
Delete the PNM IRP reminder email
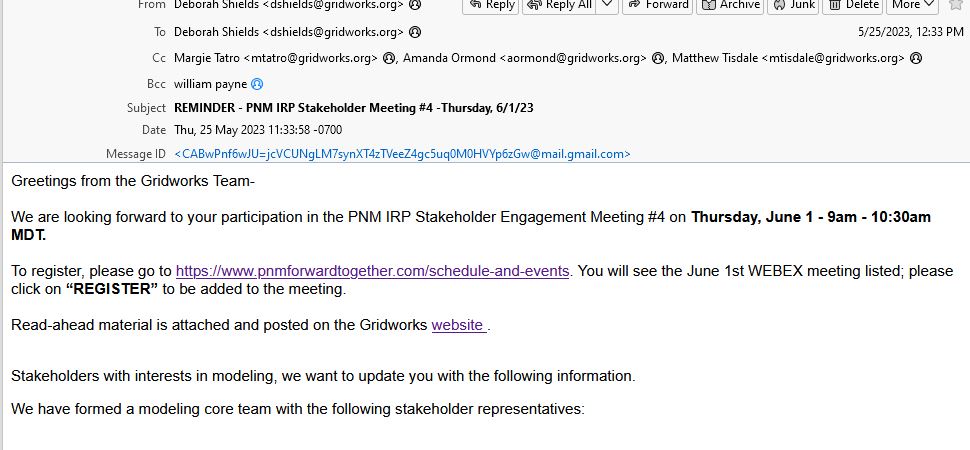[853, 5]
